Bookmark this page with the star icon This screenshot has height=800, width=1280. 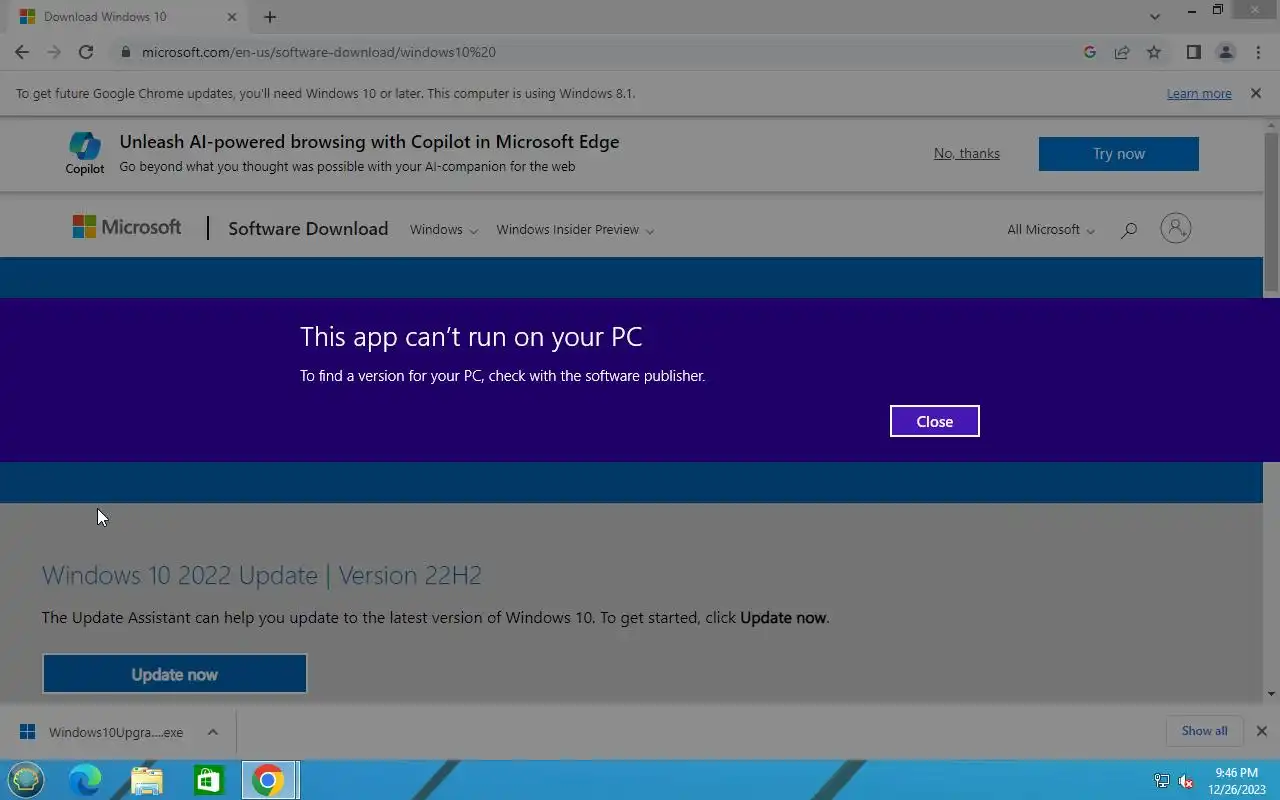tap(1154, 52)
